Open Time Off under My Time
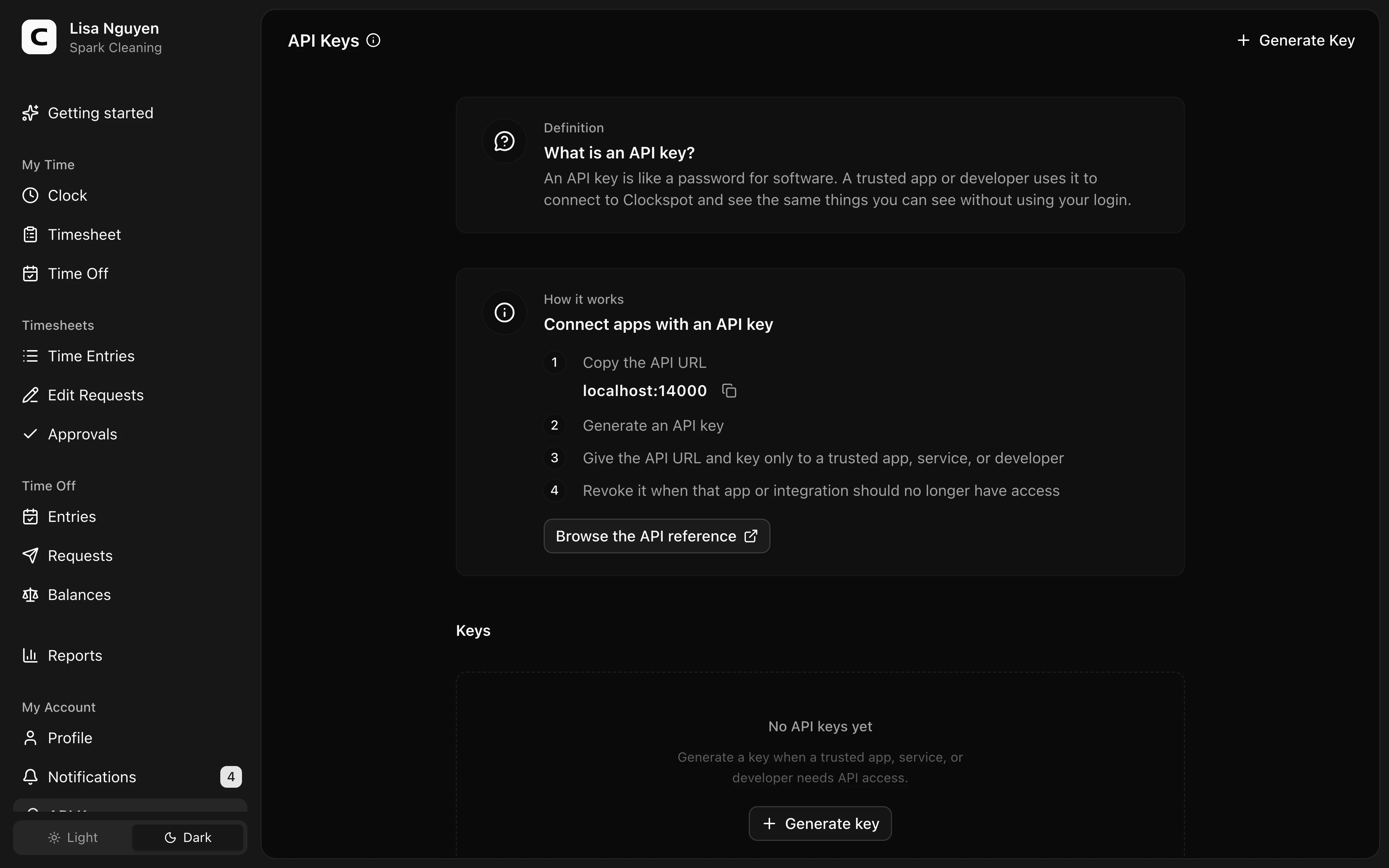Viewport: 1389px width, 868px height. (x=130, y=274)
